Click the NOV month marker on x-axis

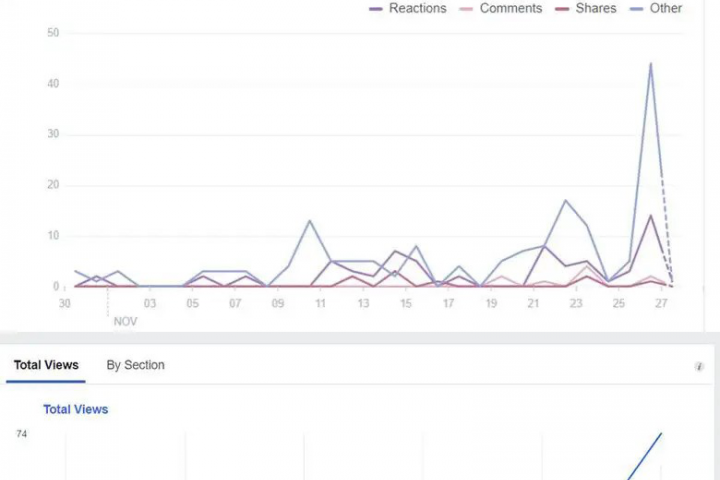125,321
